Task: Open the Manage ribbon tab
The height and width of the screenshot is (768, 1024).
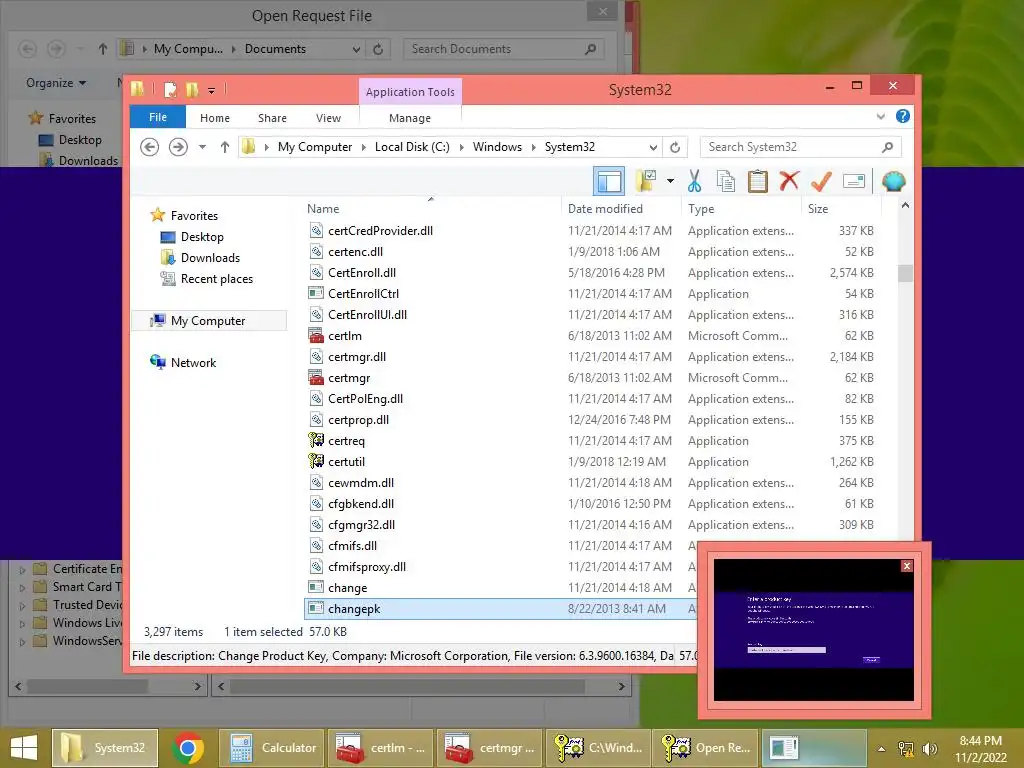Action: point(409,118)
